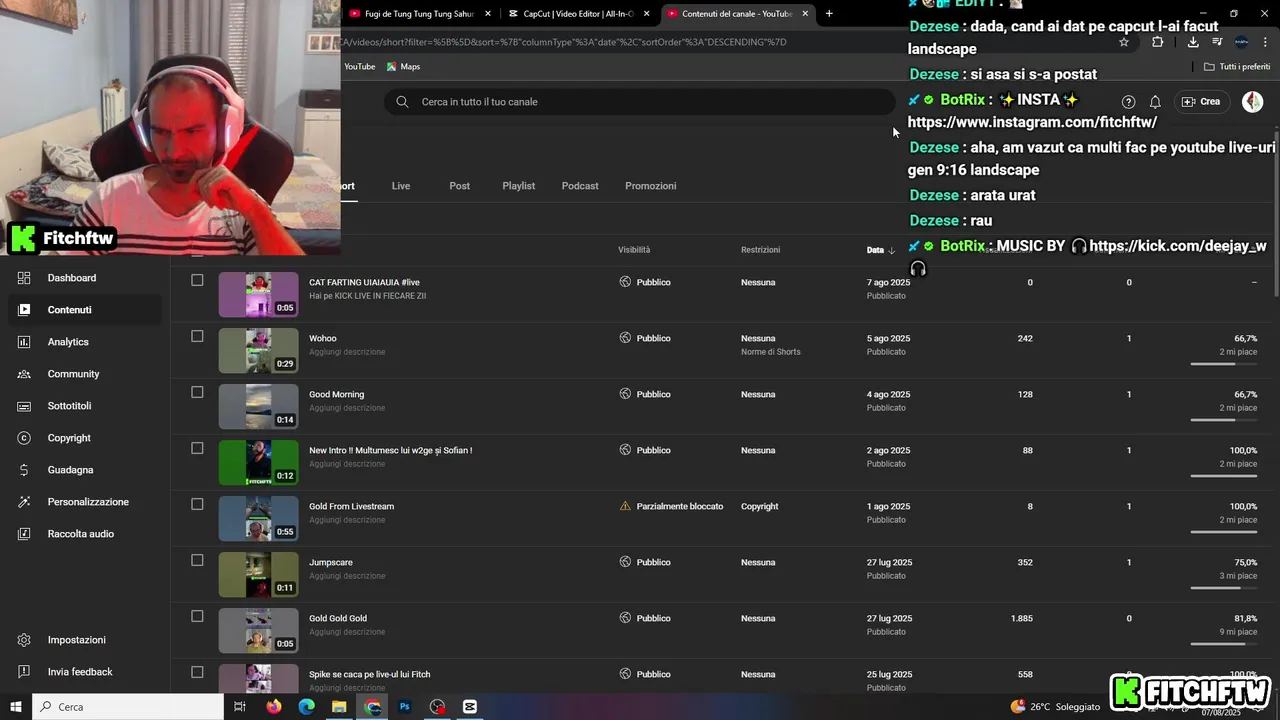The width and height of the screenshot is (1280, 720).
Task: Select the New Intro video checkbox
Action: (197, 449)
